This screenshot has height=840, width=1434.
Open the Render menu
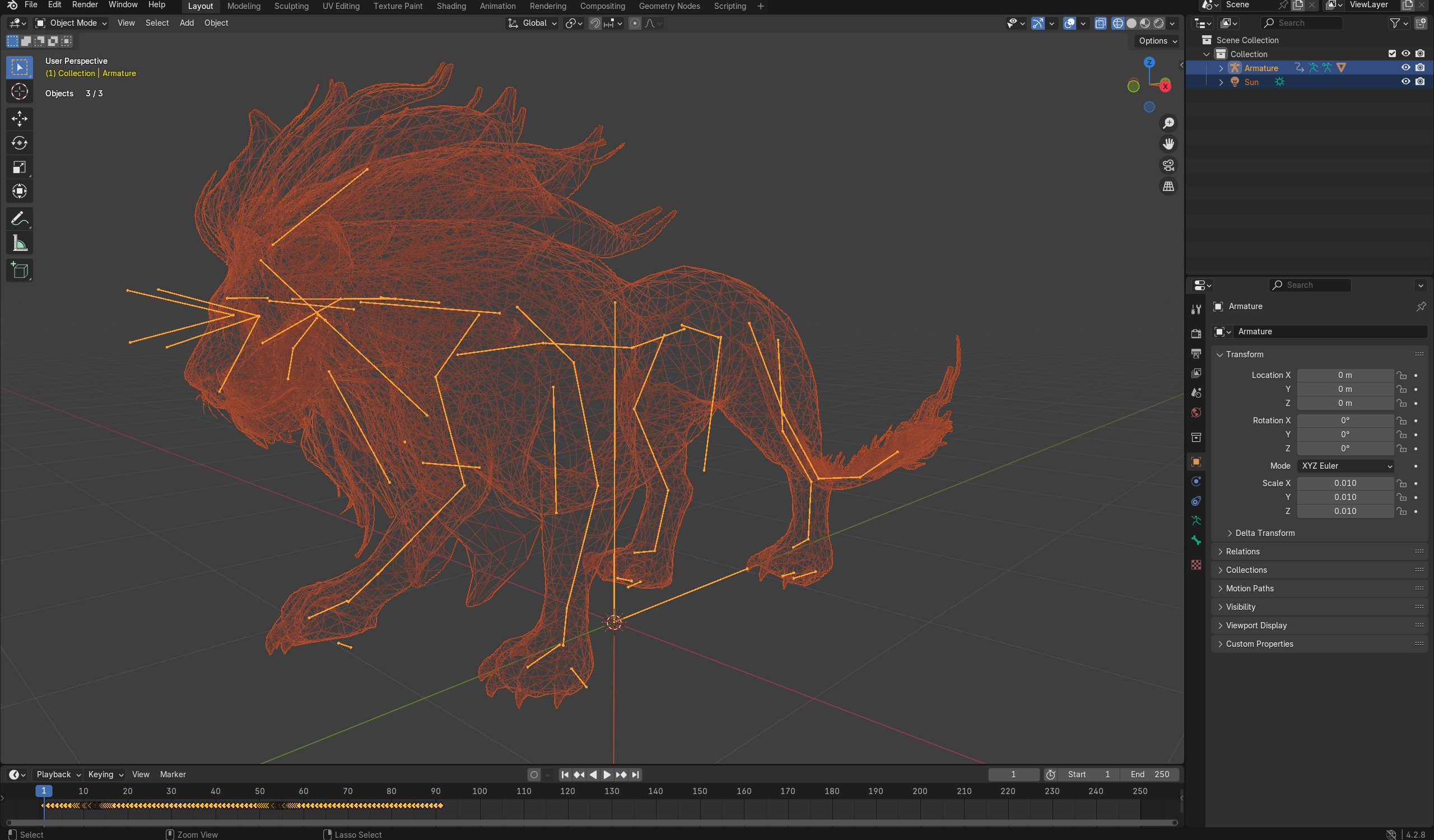pos(85,5)
